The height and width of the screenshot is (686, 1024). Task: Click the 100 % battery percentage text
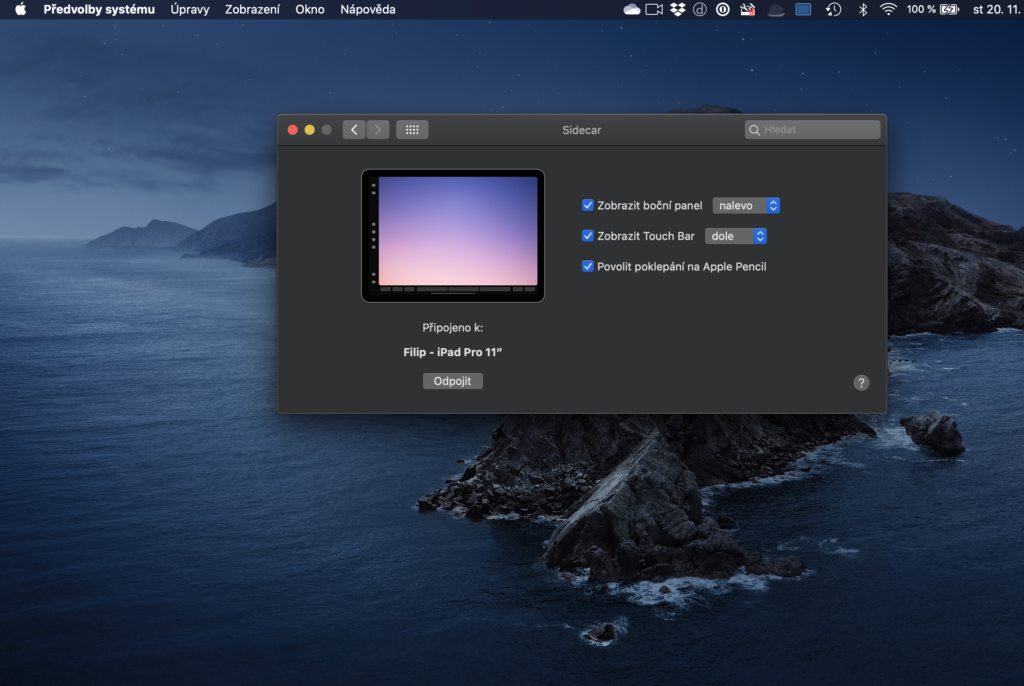click(921, 9)
